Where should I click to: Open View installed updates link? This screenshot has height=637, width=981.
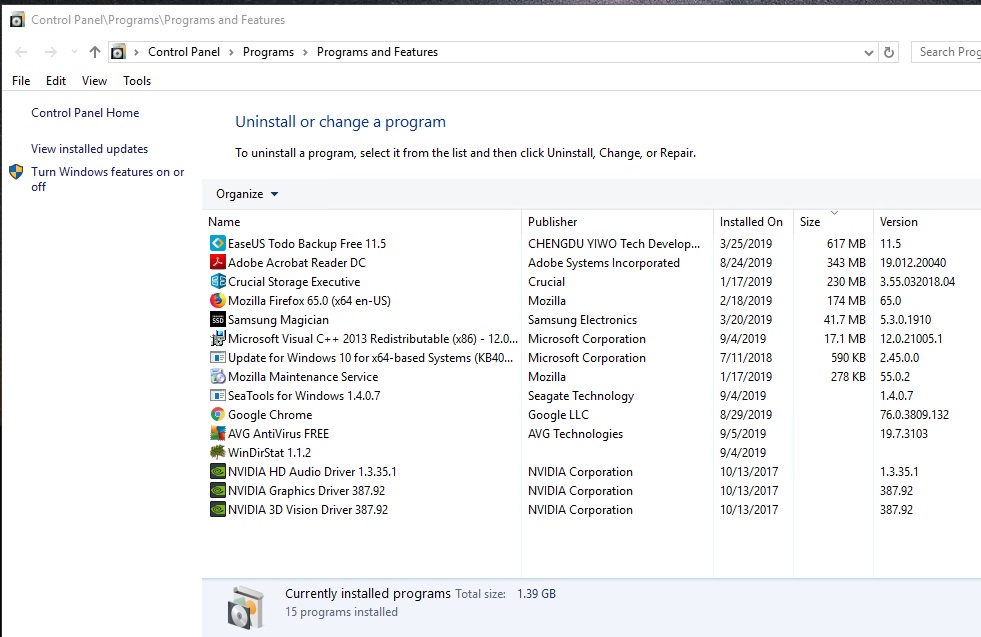[x=89, y=149]
